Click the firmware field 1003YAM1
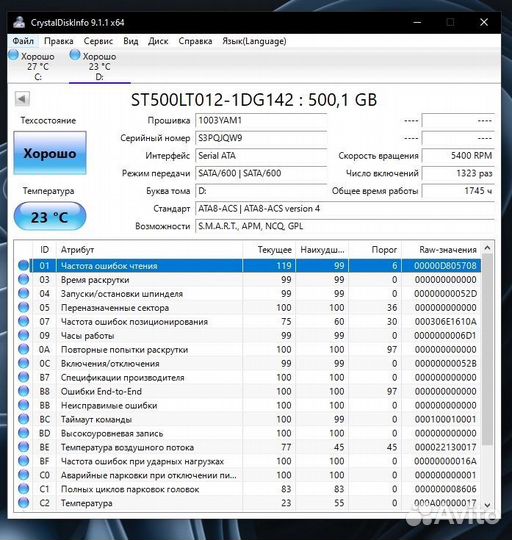This screenshot has height=540, width=512. [261, 121]
